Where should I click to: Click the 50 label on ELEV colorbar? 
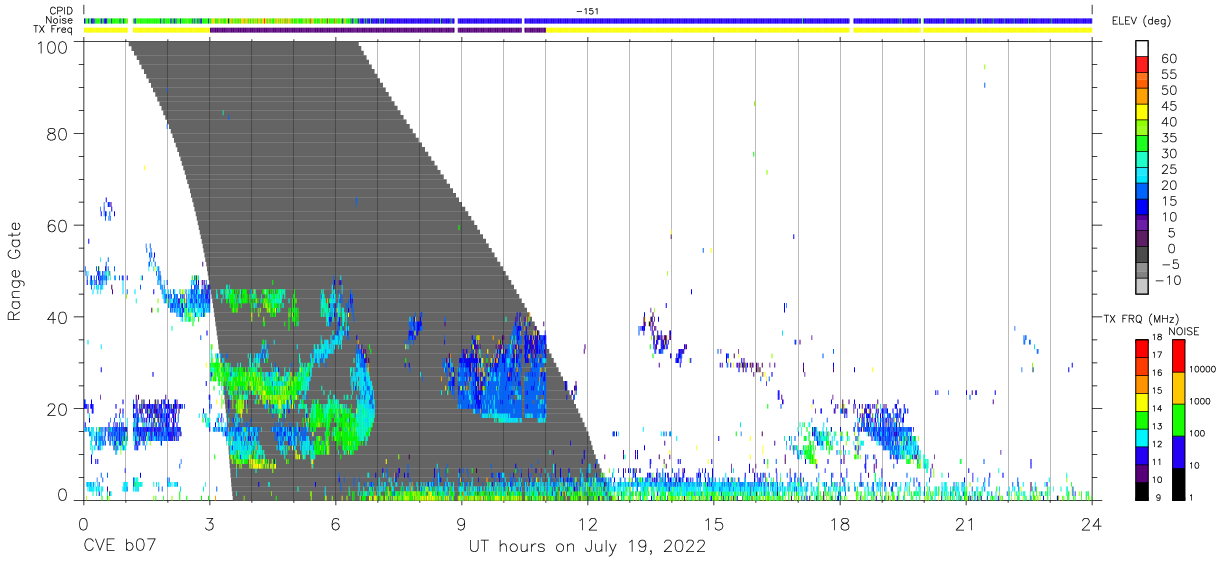[x=1169, y=90]
